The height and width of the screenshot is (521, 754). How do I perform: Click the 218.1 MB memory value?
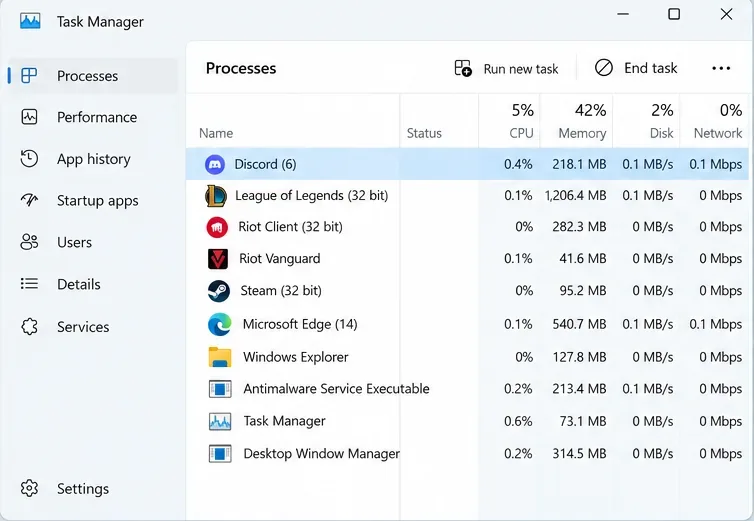(x=579, y=165)
